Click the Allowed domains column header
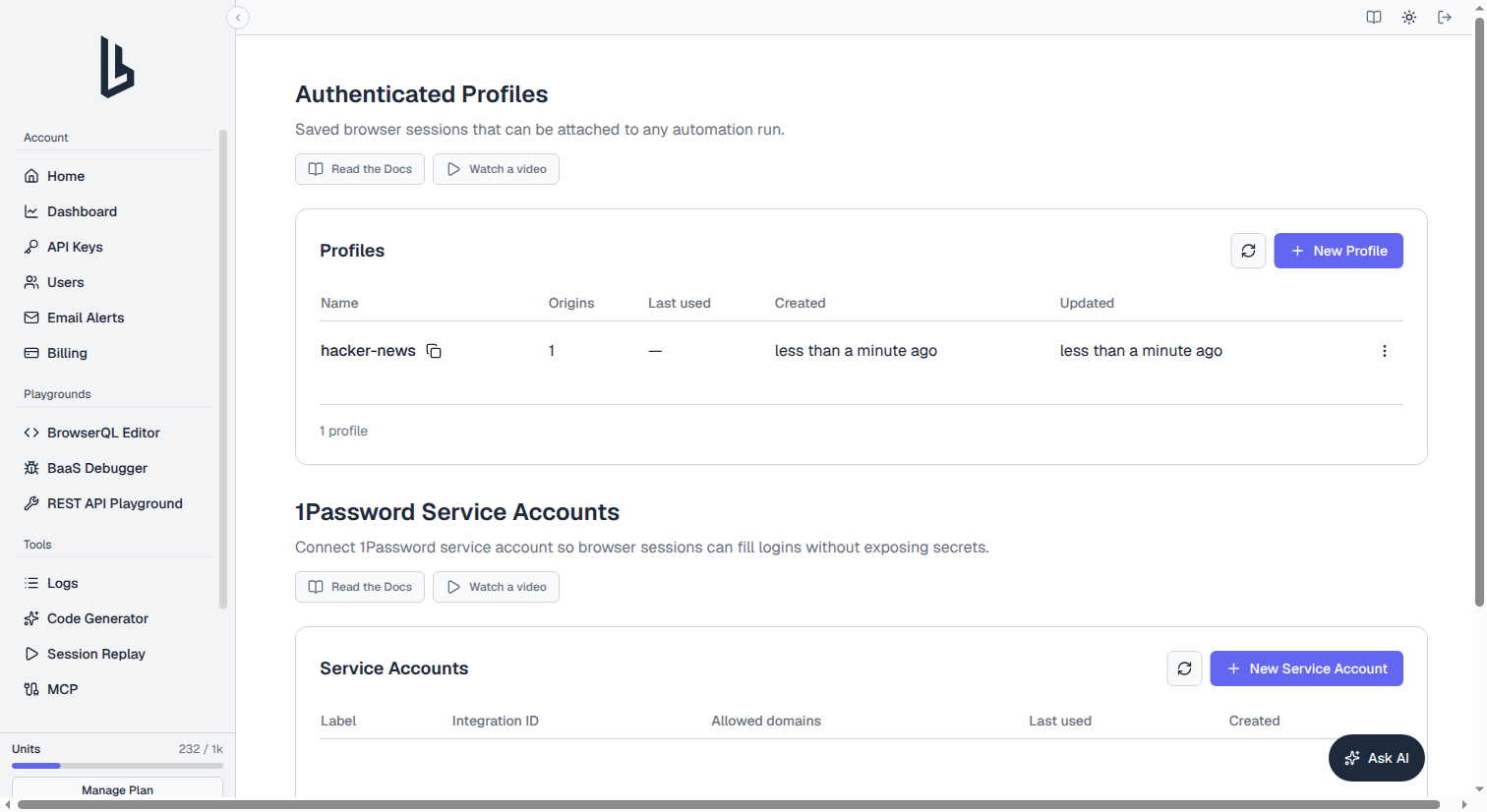Viewport: 1487px width, 812px height. click(766, 721)
